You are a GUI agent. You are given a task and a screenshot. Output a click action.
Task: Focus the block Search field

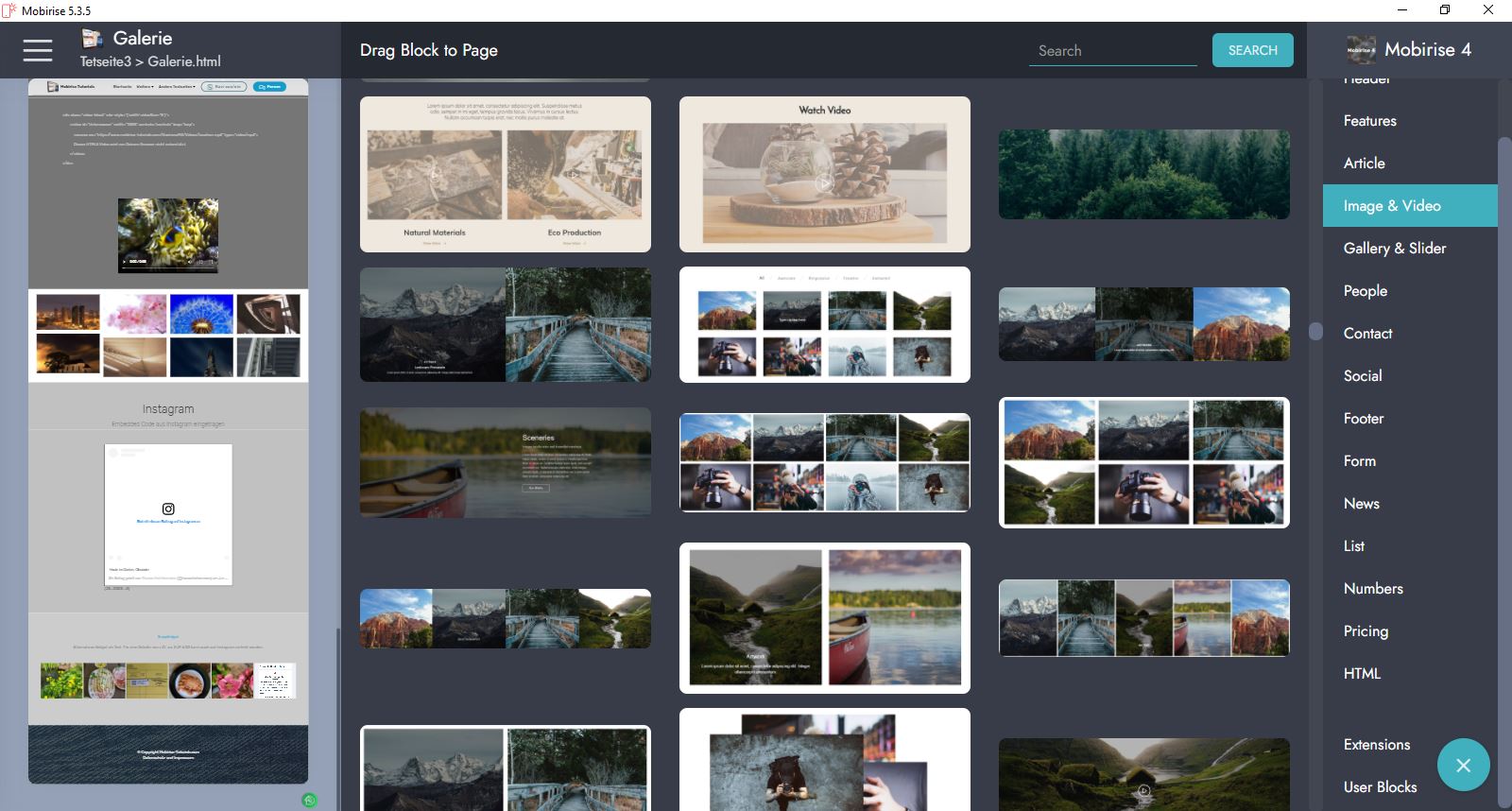(x=1112, y=51)
